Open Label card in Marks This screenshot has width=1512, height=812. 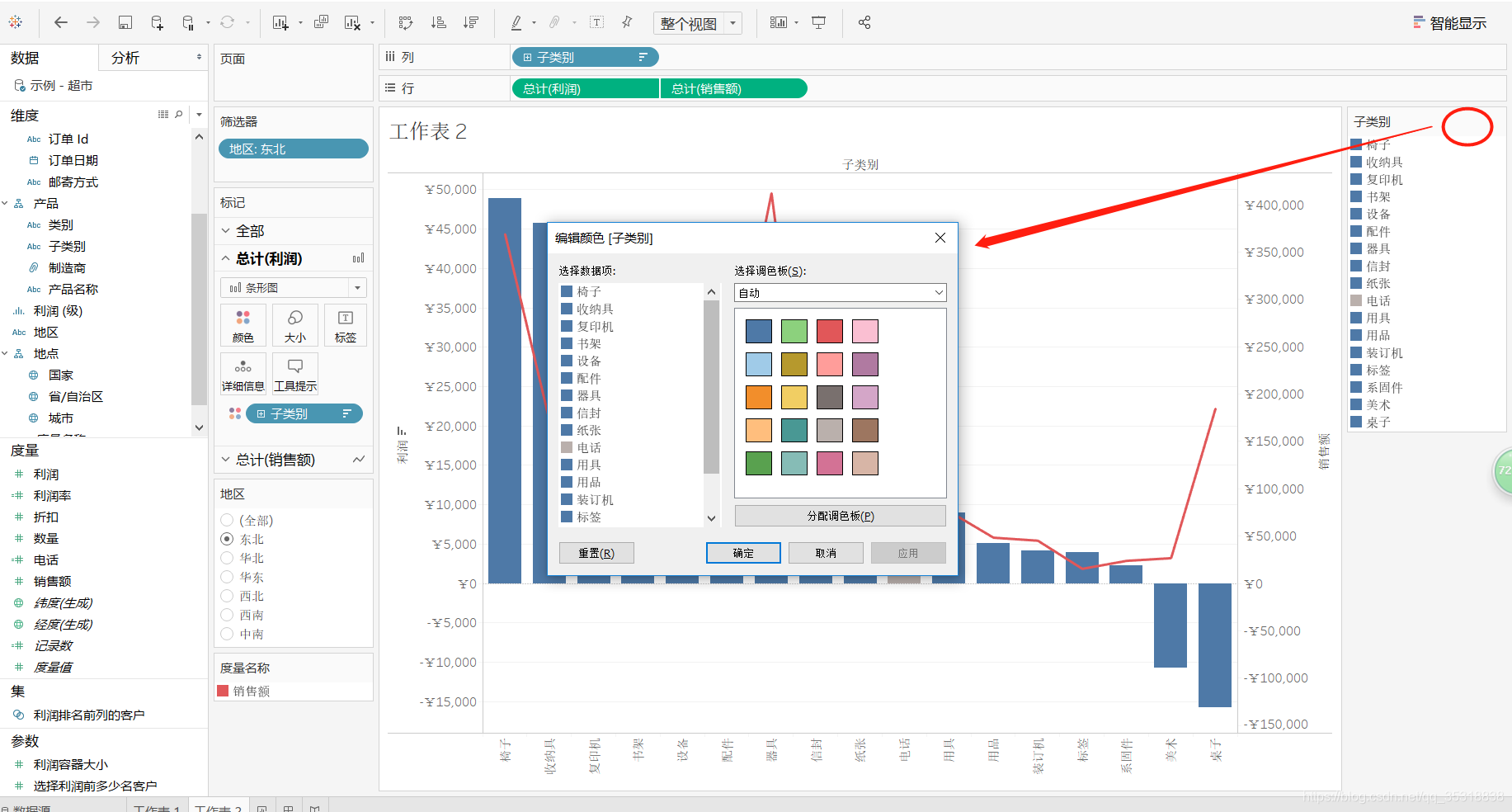(x=346, y=325)
